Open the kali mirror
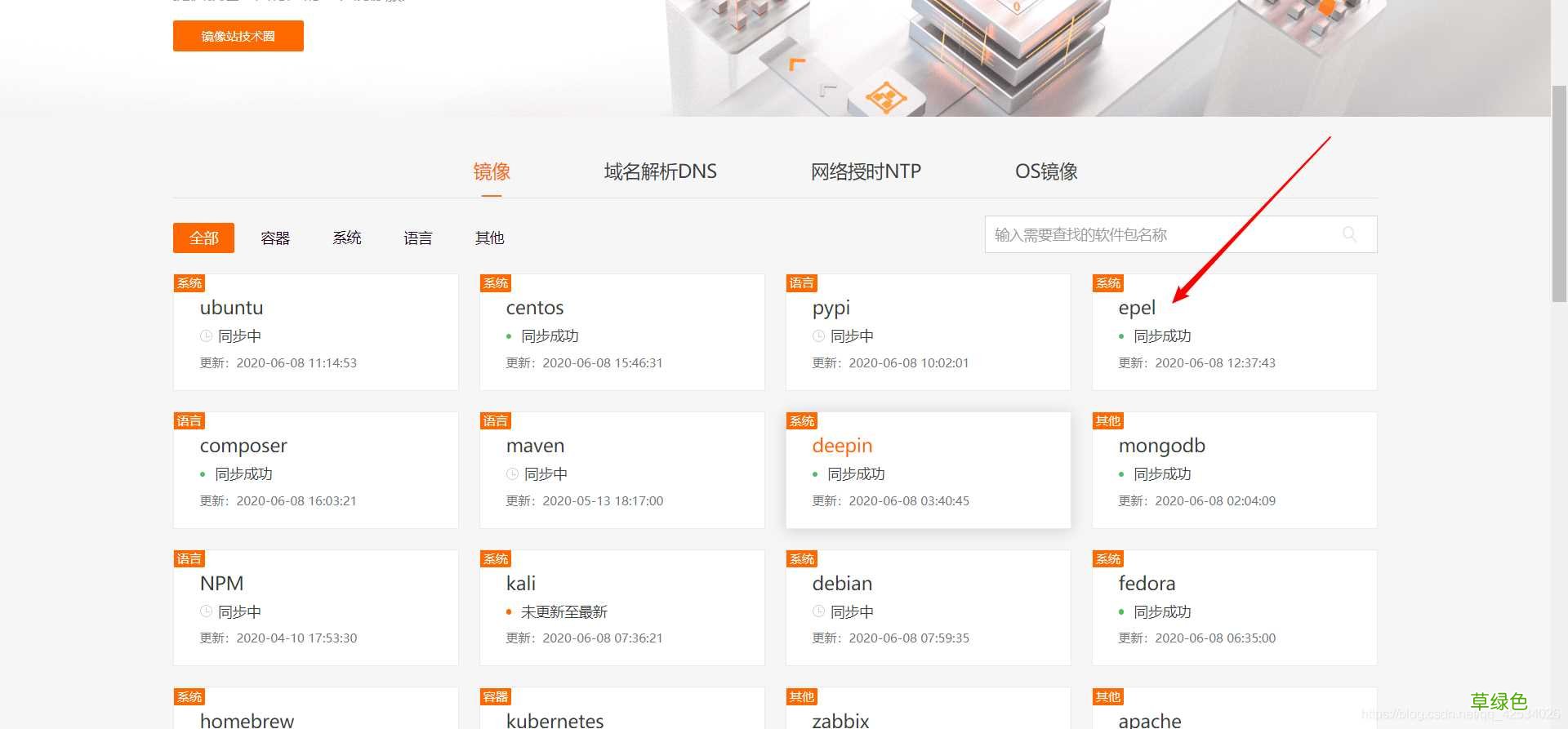The image size is (1568, 729). click(521, 584)
